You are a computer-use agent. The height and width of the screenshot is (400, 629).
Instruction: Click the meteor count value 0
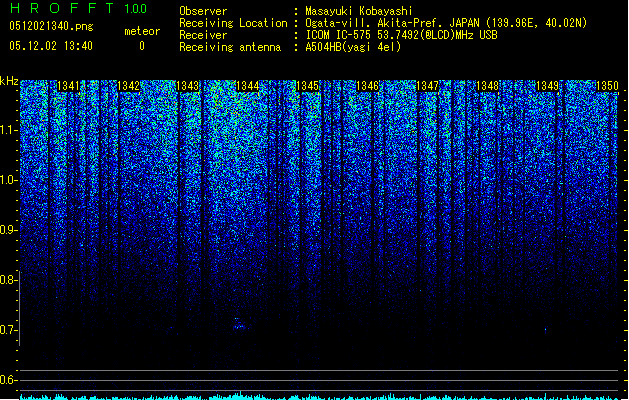point(142,46)
